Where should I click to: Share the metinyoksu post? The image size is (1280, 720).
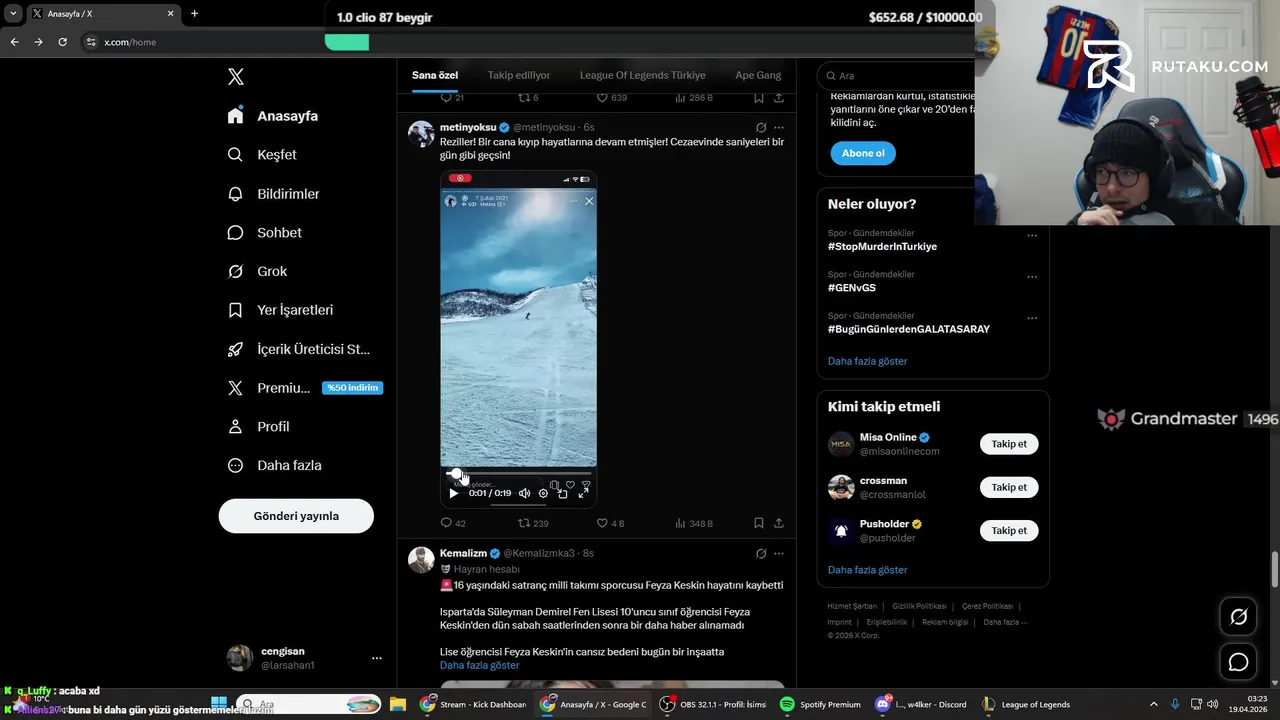(779, 523)
